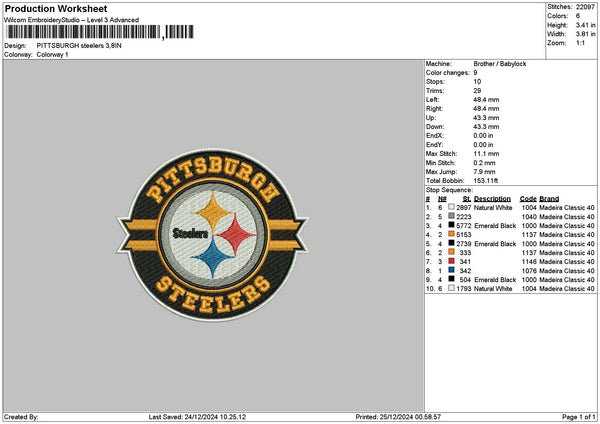This screenshot has width=600, height=424.
Task: Click the "Description" column header
Action: click(x=492, y=199)
